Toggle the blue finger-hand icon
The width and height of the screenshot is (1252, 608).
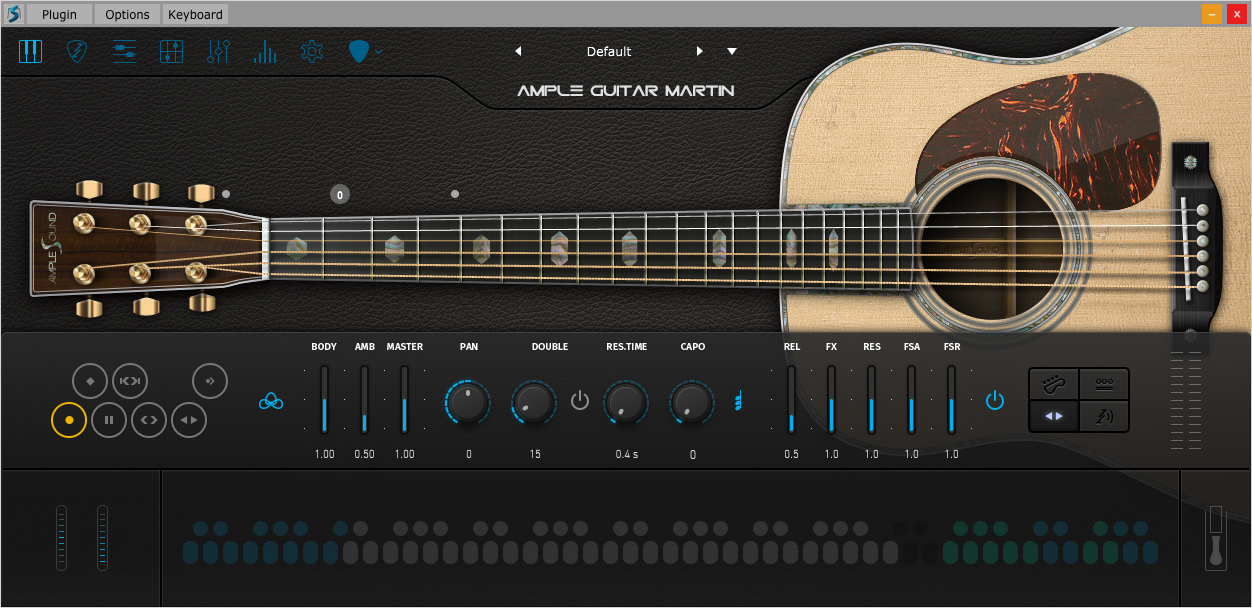[739, 400]
